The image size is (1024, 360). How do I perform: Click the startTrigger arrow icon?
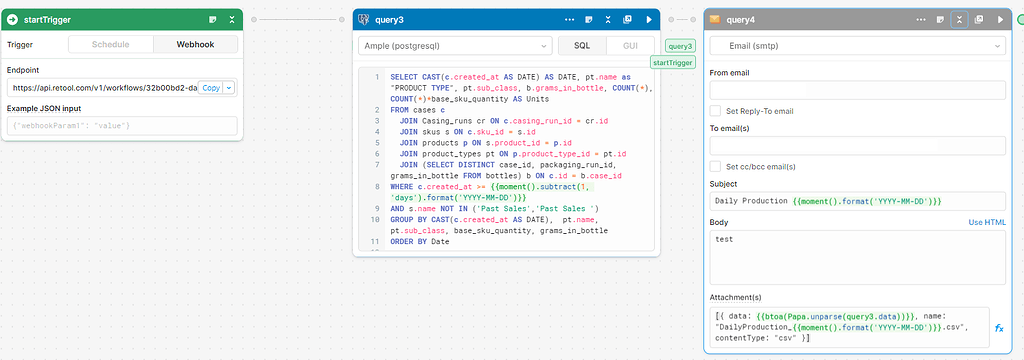click(12, 20)
